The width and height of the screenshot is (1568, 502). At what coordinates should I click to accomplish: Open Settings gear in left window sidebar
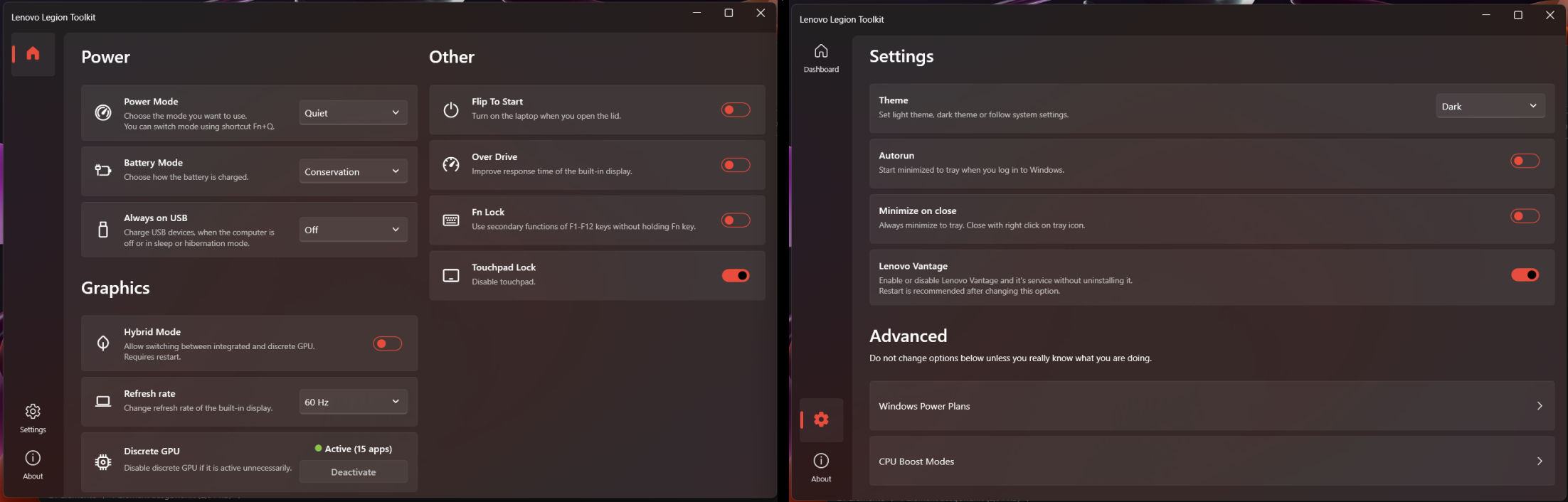click(33, 412)
